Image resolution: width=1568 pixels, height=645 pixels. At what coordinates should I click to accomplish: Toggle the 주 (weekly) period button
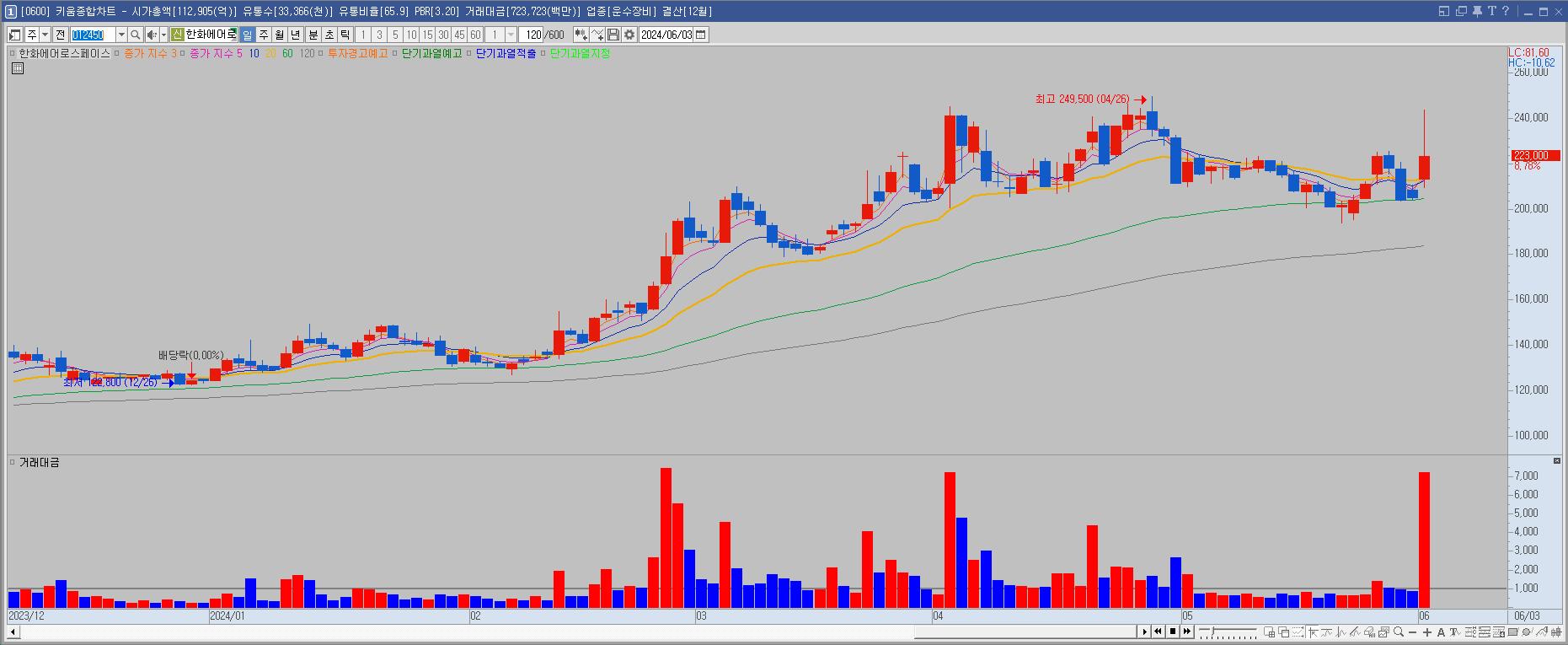tap(263, 35)
